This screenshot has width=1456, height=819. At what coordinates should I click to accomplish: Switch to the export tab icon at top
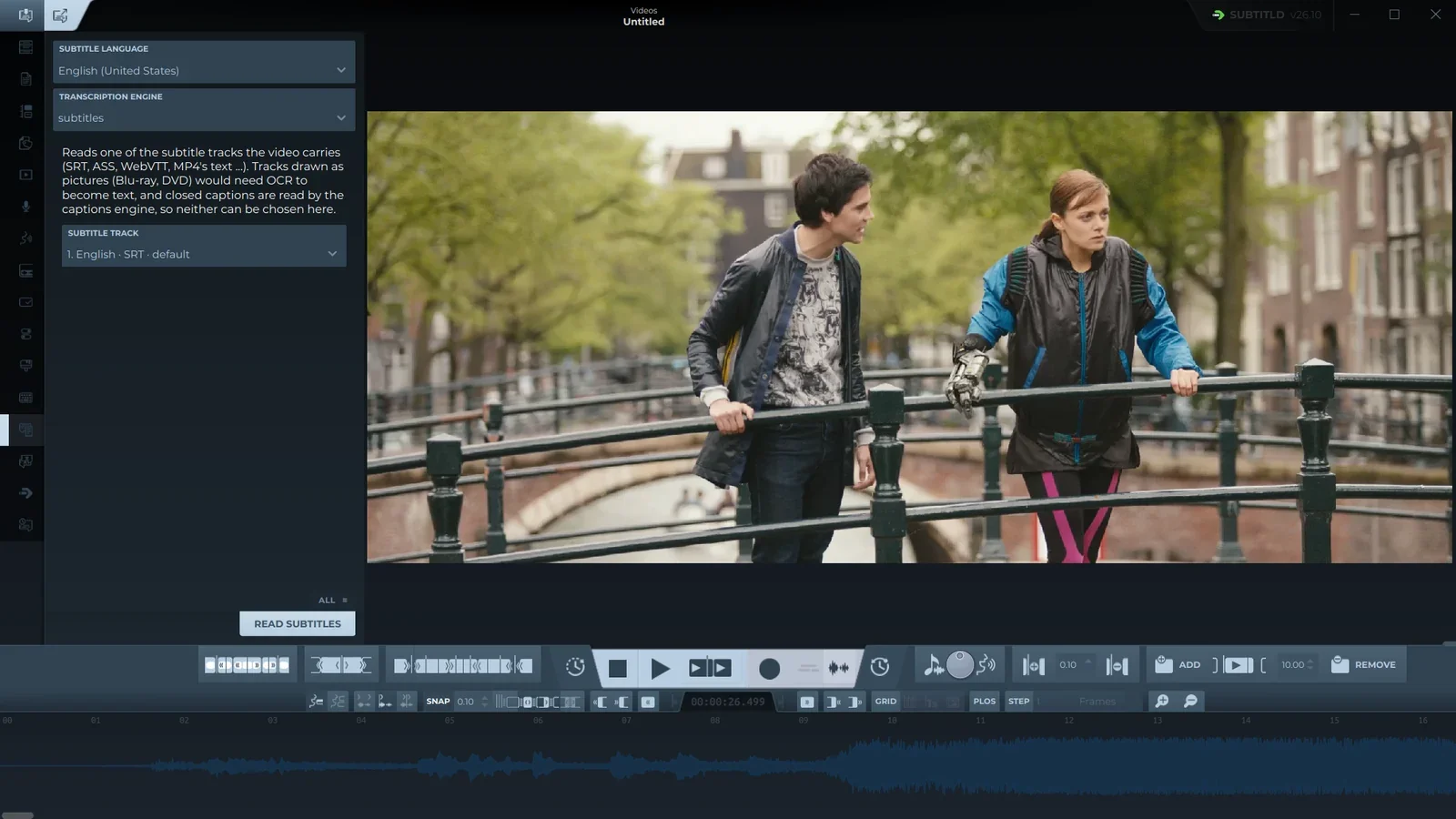coord(60,15)
